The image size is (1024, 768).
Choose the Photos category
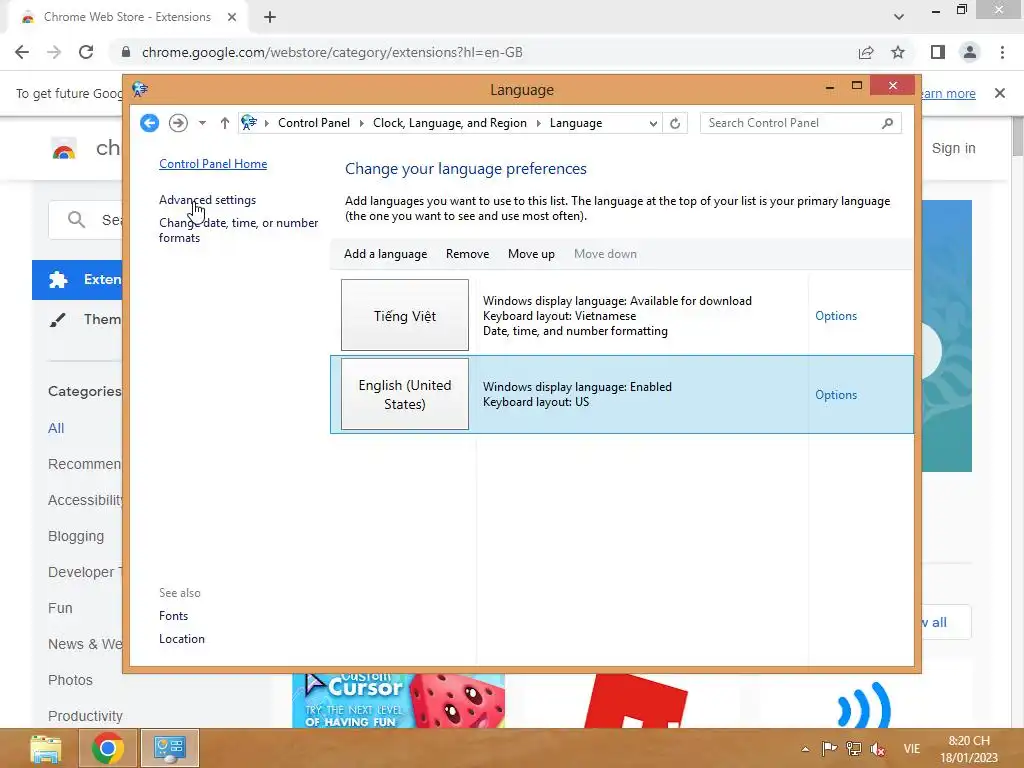[x=70, y=680]
